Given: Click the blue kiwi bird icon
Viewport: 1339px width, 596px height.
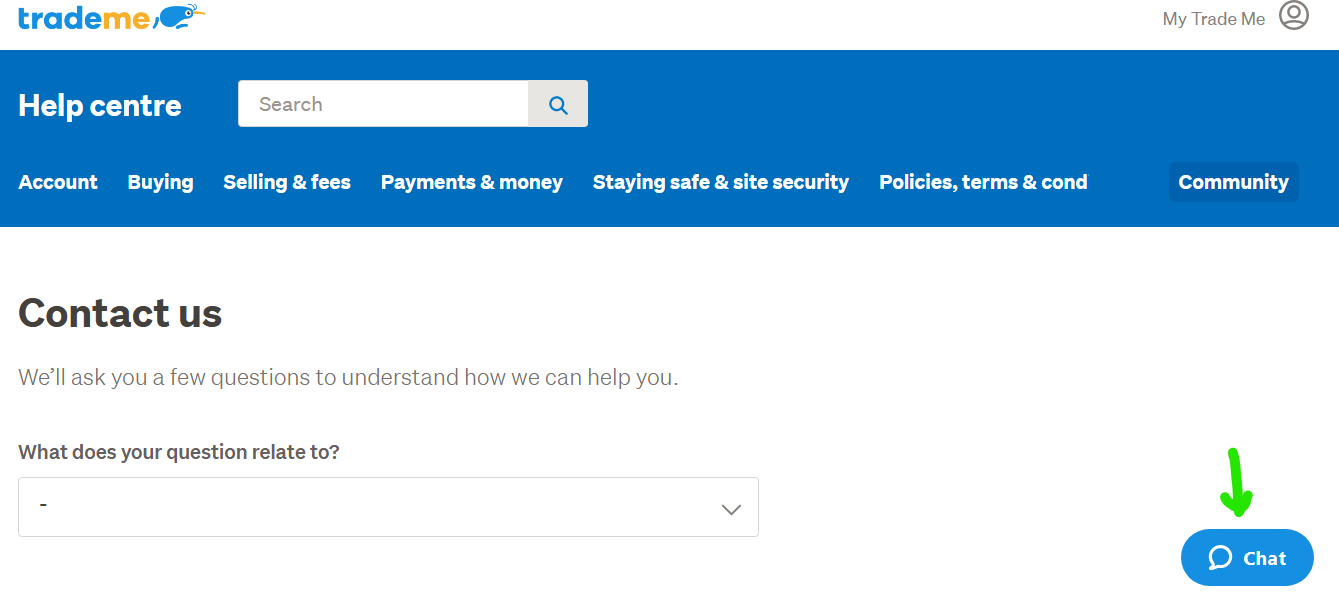Looking at the screenshot, I should [179, 16].
